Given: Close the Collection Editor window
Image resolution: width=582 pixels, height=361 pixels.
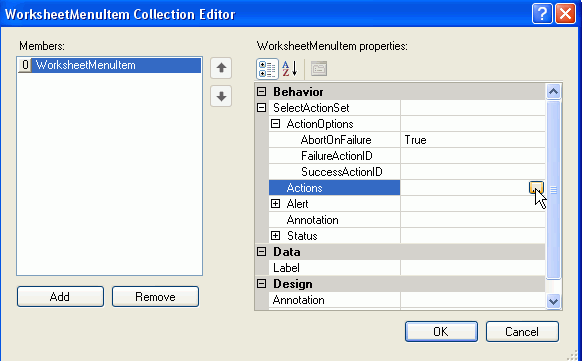Looking at the screenshot, I should pos(565,14).
